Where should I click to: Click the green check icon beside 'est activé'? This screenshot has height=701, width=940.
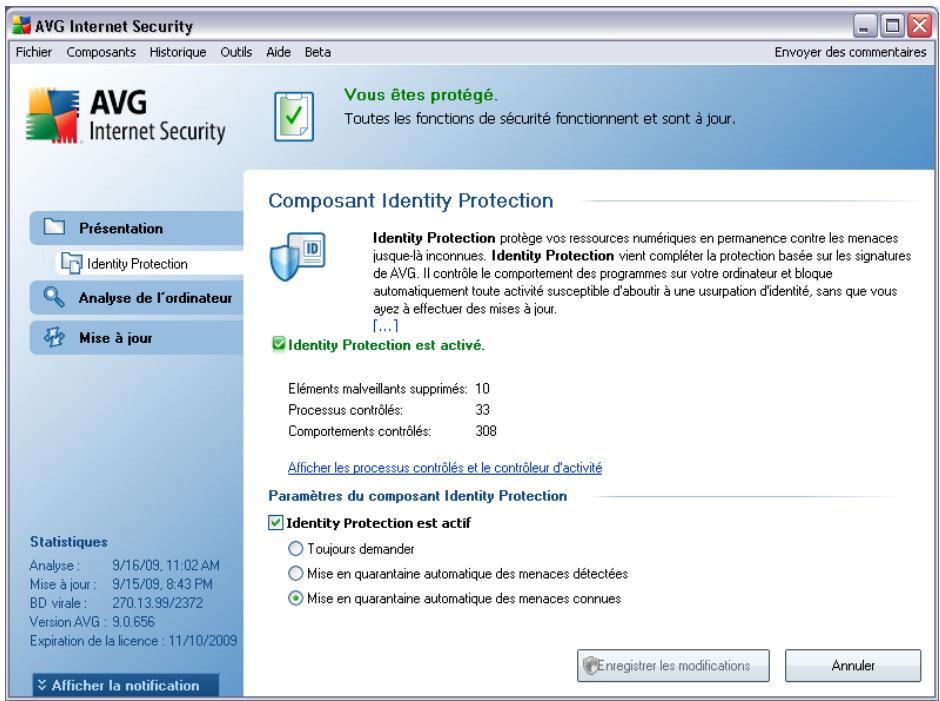click(279, 344)
